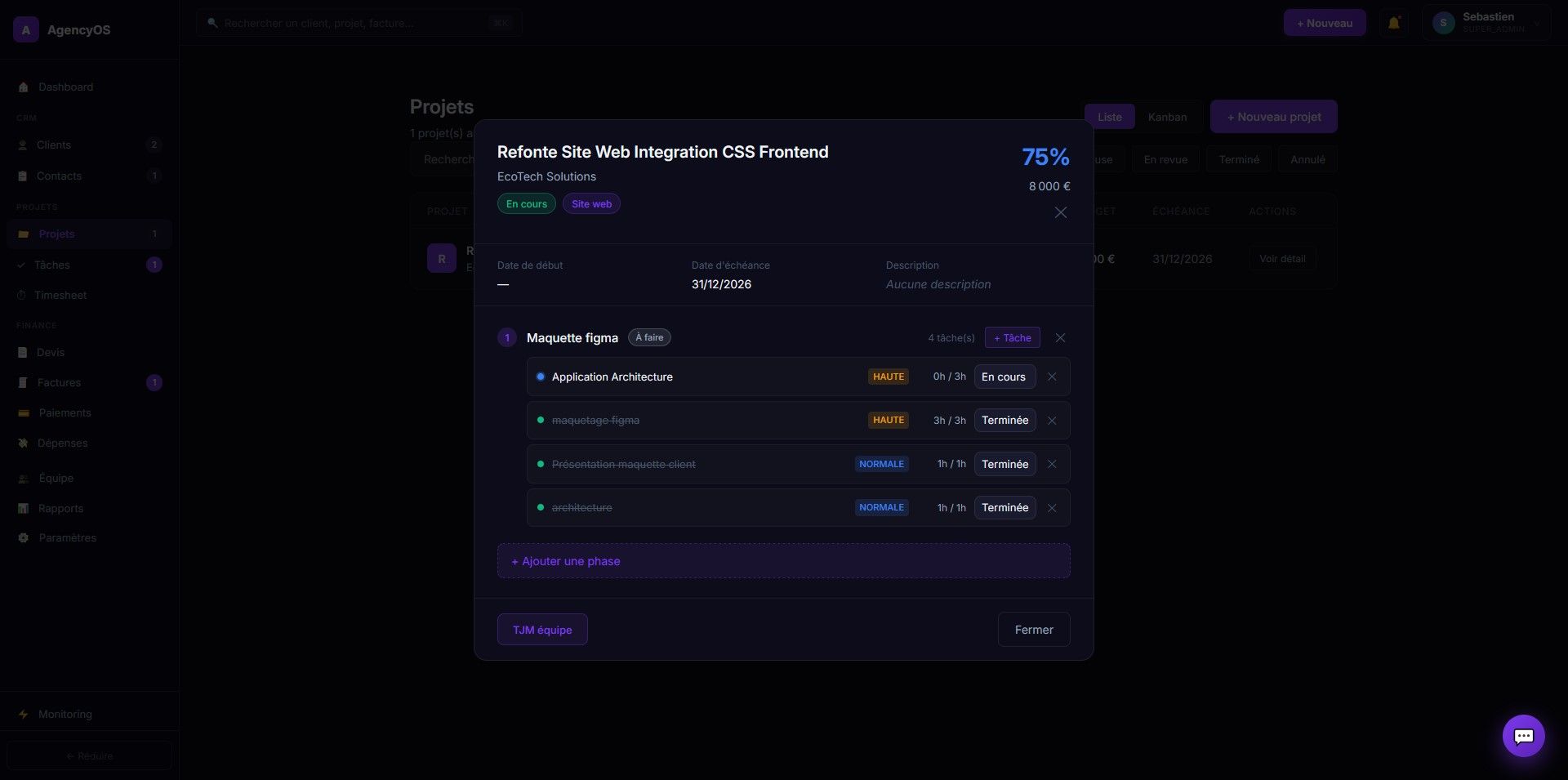This screenshot has height=780, width=1568.
Task: Toggle status dot of architecture task
Action: pyautogui.click(x=541, y=508)
